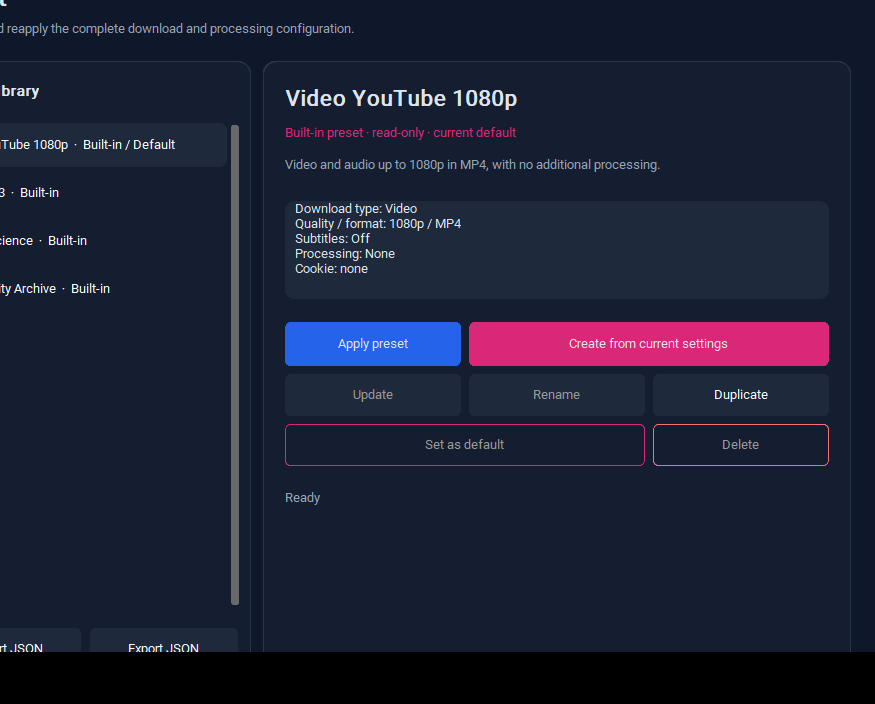Click 'Quality / format: 1080p / MP4' line
The height and width of the screenshot is (704, 875).
[378, 224]
